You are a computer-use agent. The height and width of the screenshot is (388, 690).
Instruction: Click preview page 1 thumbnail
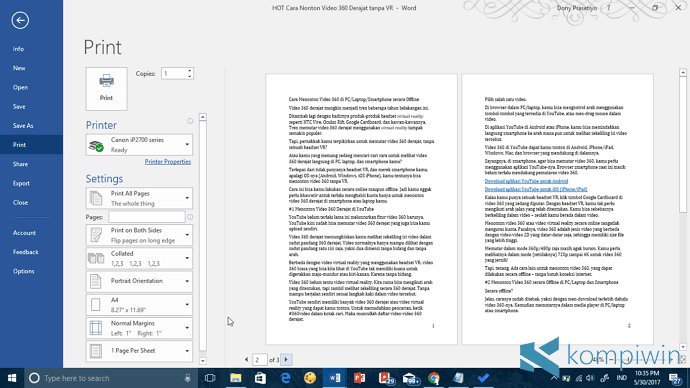click(361, 209)
